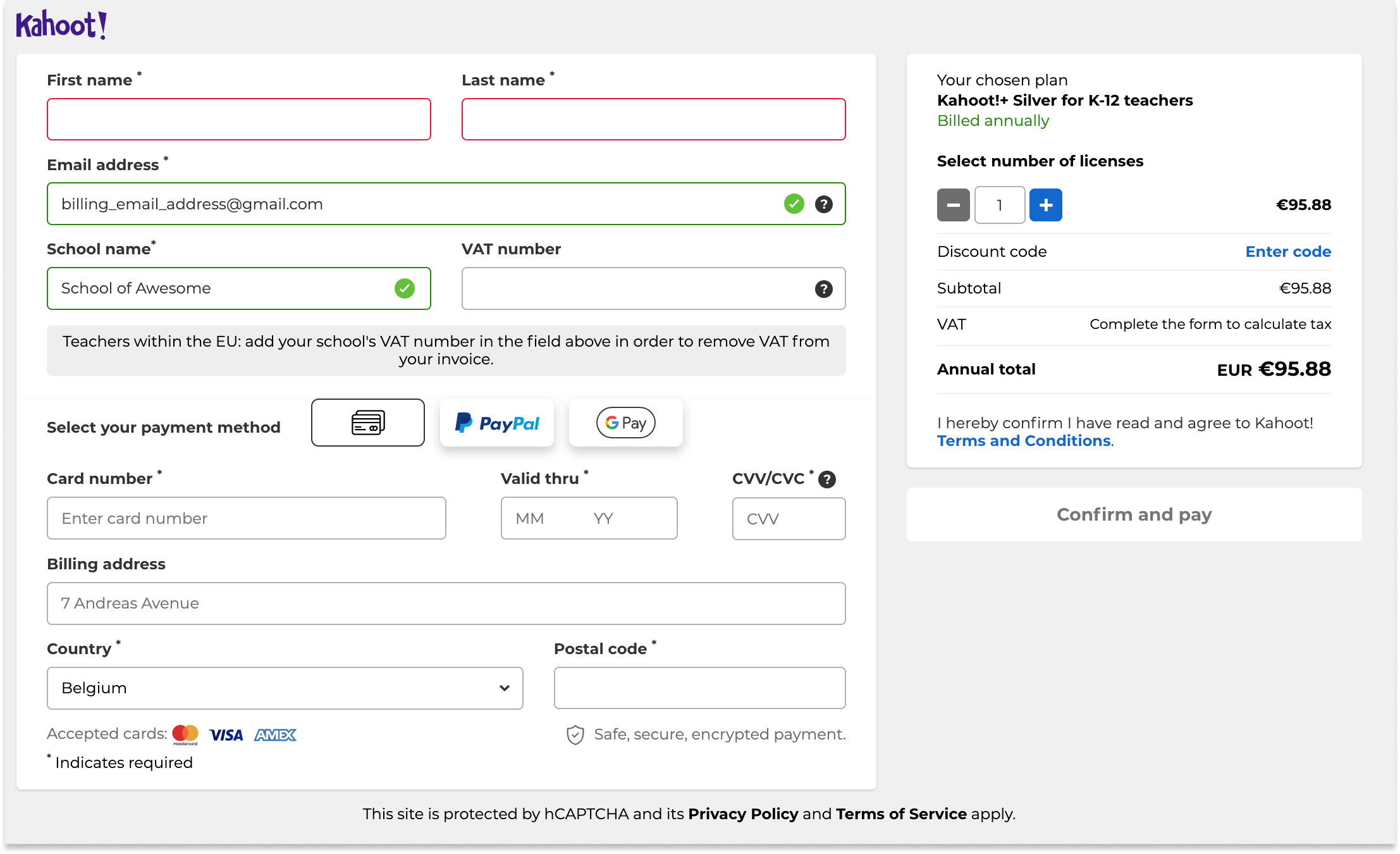Click the CVV/CVC help icon

[827, 480]
